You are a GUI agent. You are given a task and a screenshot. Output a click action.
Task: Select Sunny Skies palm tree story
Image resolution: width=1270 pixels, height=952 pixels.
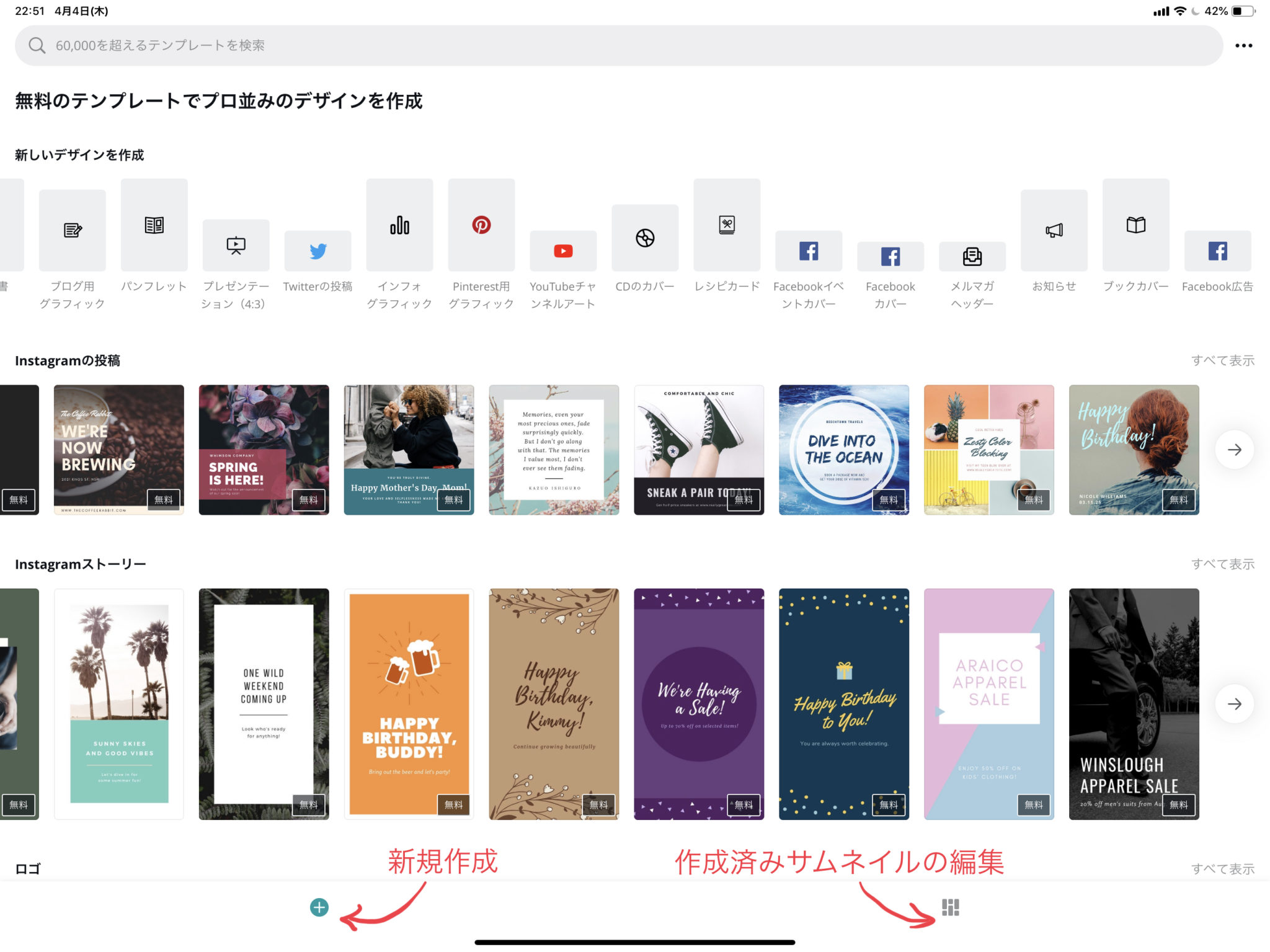click(119, 704)
